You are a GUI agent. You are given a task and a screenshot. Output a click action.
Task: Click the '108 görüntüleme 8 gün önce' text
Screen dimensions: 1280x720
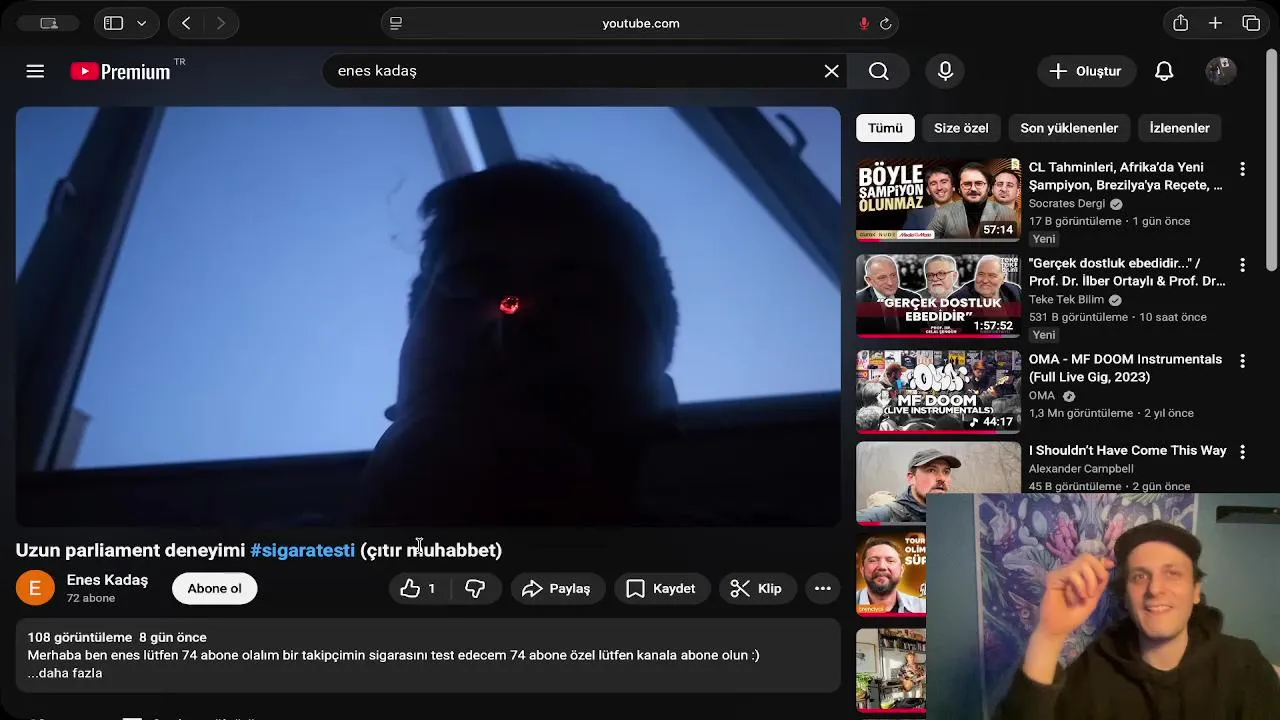[x=117, y=637]
